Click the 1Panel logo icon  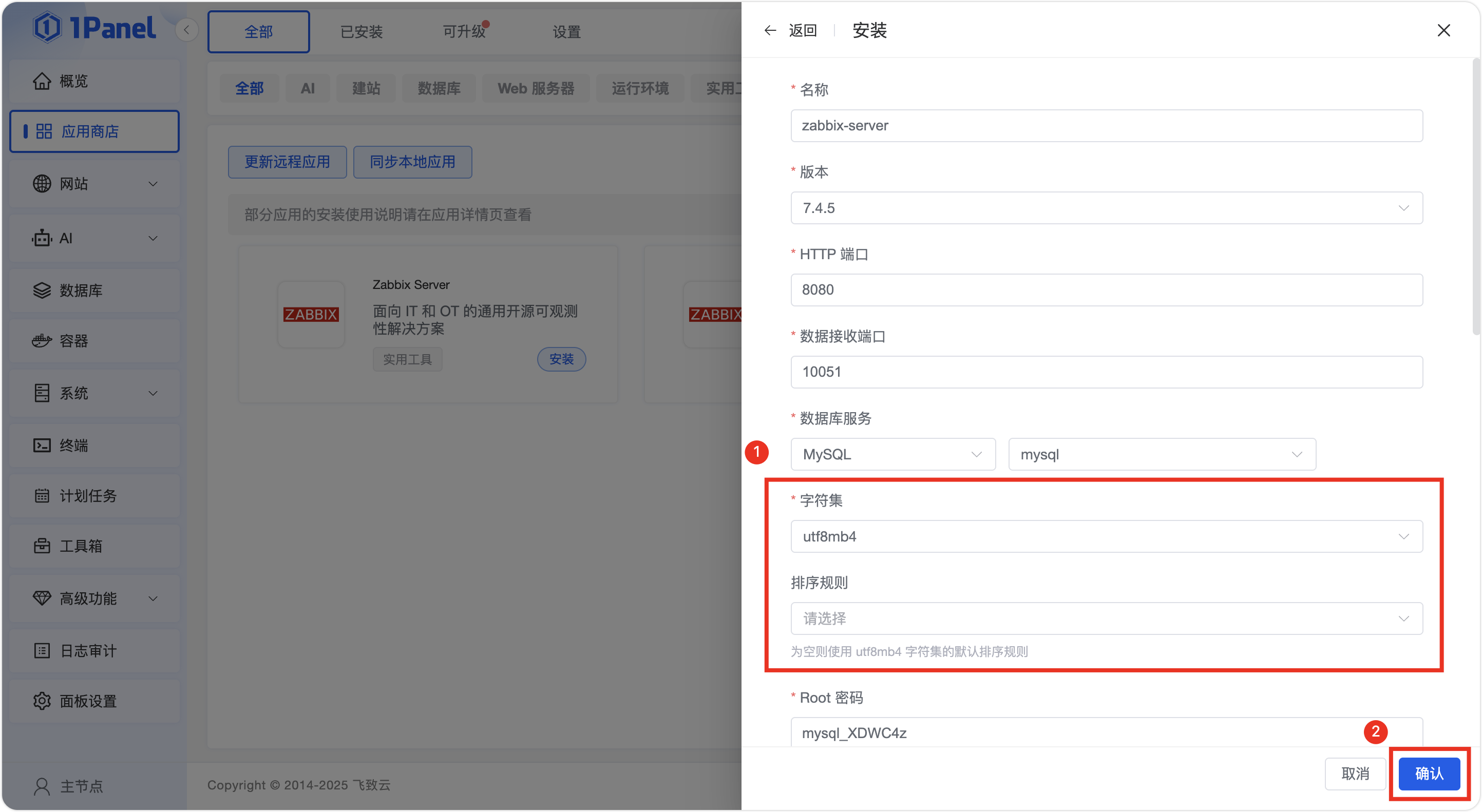pyautogui.click(x=47, y=27)
